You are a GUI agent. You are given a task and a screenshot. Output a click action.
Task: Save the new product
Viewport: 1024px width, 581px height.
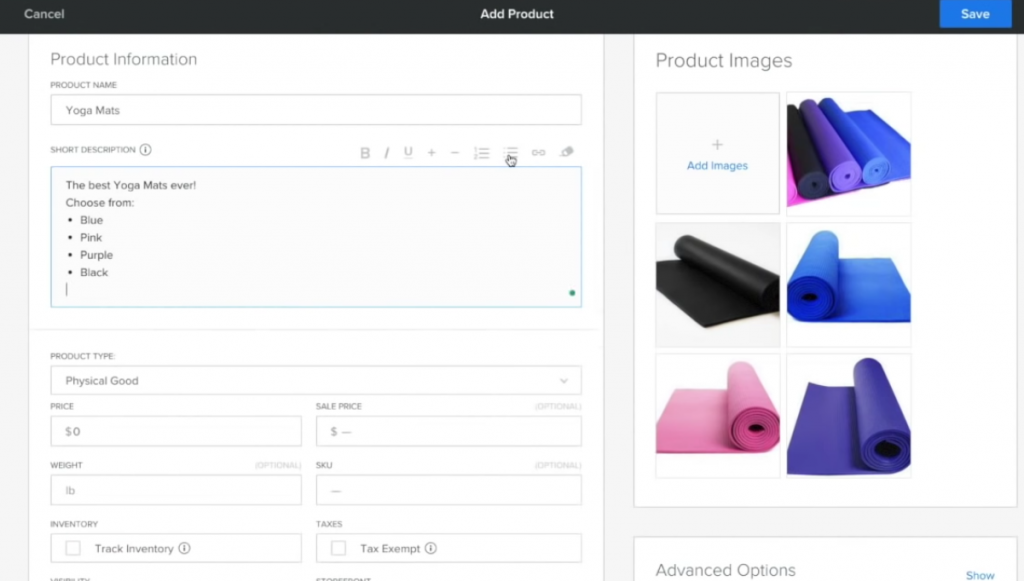point(975,14)
